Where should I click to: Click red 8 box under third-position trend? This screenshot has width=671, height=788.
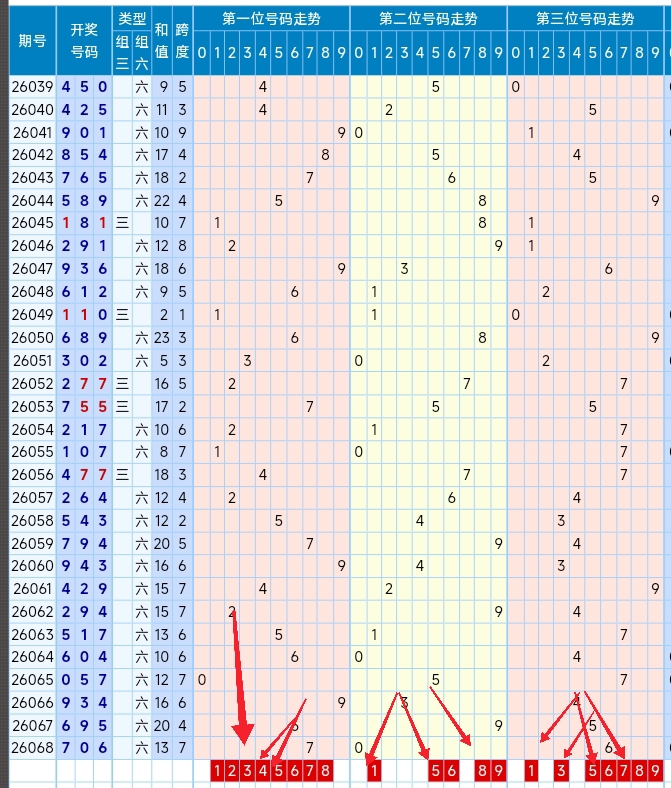click(639, 770)
